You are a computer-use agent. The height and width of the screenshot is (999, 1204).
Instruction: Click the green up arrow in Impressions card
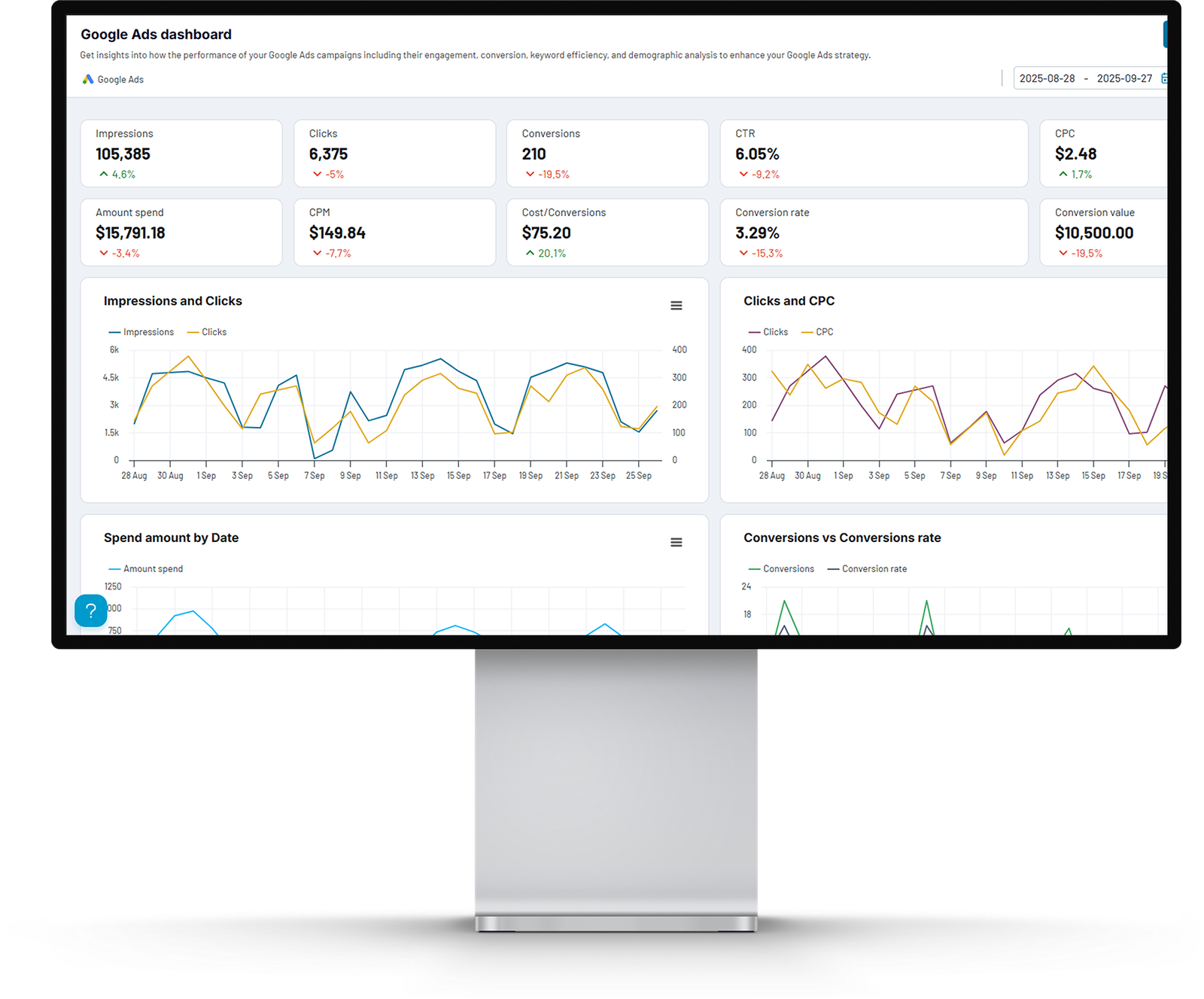click(104, 174)
